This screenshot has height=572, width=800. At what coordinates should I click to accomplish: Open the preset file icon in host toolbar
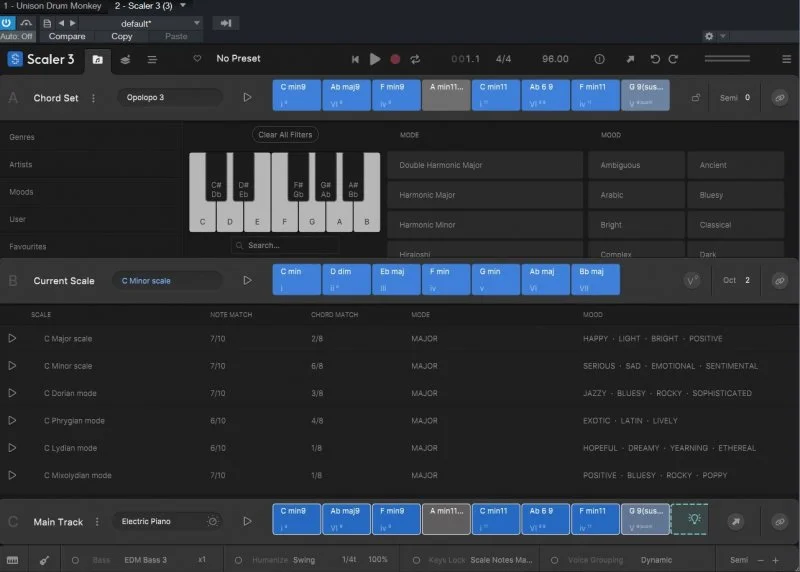(x=47, y=23)
